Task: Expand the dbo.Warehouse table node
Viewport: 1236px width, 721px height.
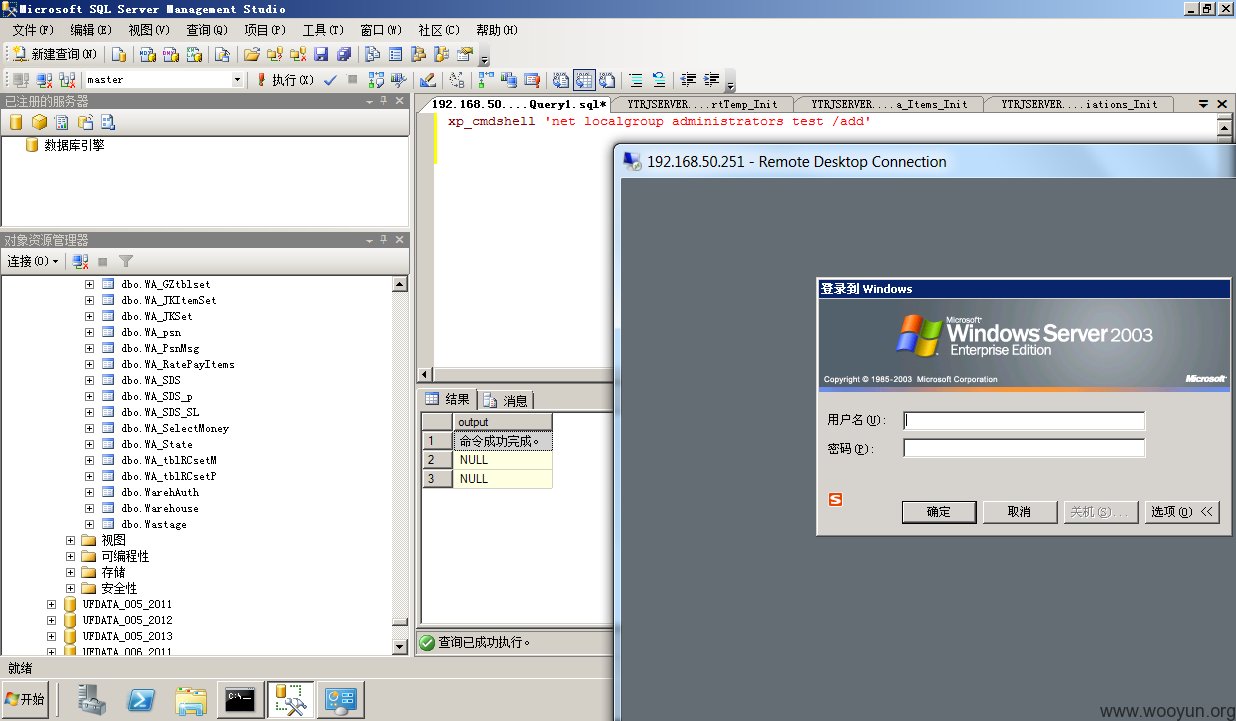Action: (89, 508)
